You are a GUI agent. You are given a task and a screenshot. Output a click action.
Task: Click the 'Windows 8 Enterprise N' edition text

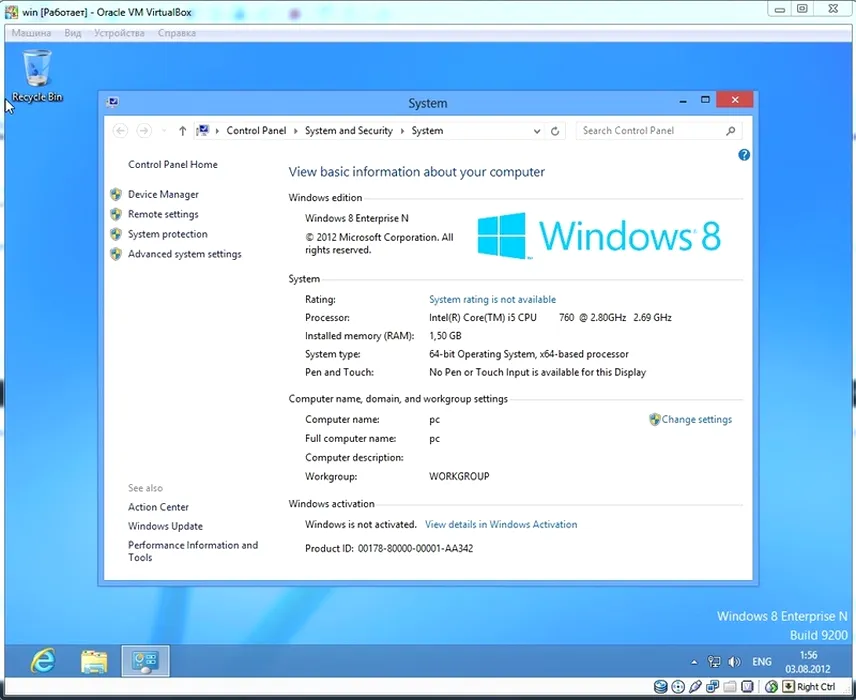pos(356,218)
